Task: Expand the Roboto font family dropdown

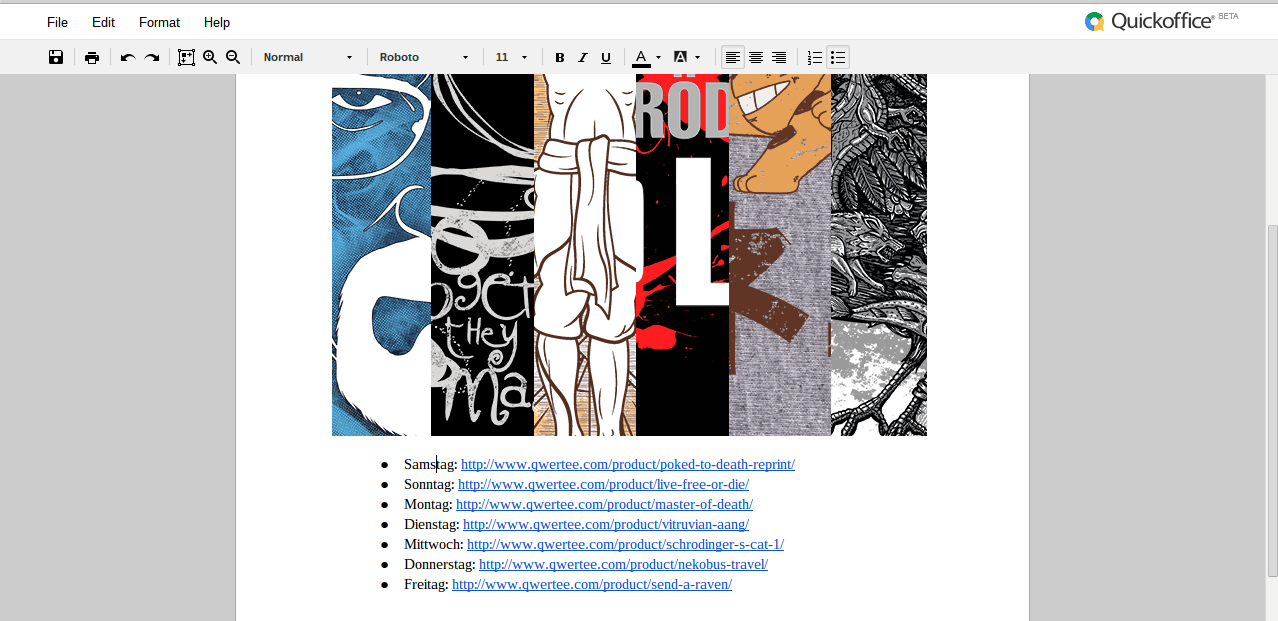Action: click(424, 57)
